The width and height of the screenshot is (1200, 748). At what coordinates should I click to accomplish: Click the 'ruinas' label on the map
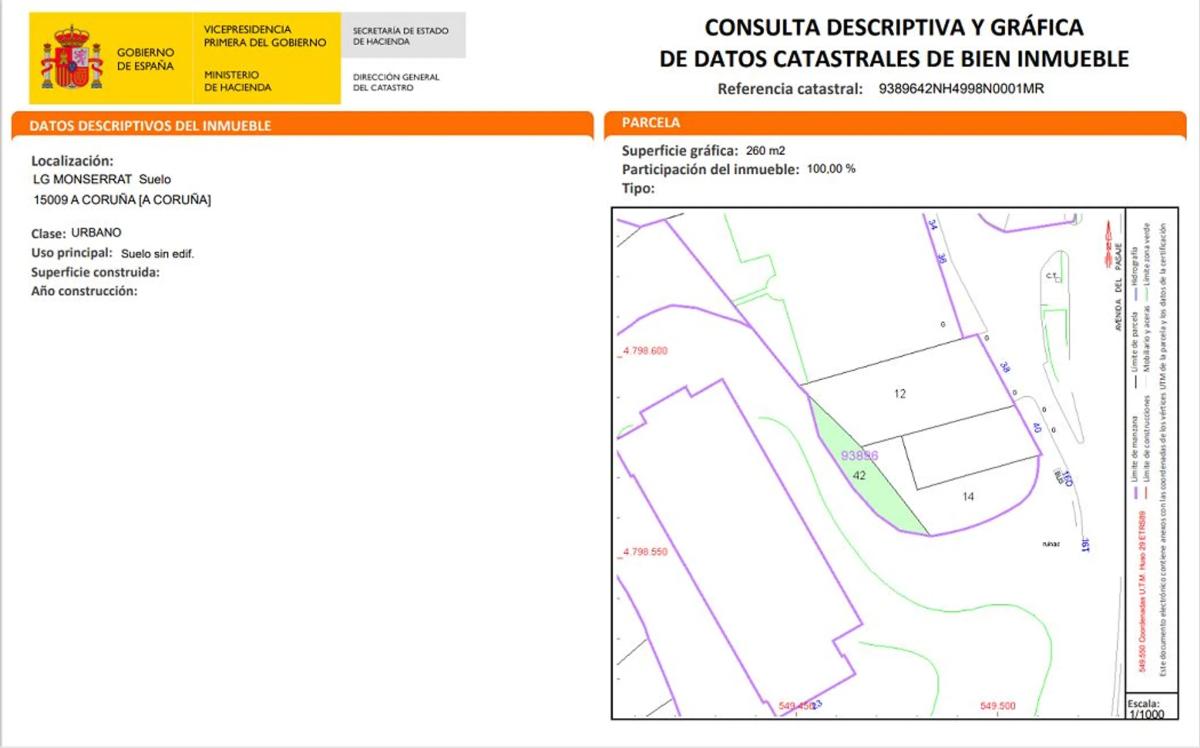coord(1049,544)
